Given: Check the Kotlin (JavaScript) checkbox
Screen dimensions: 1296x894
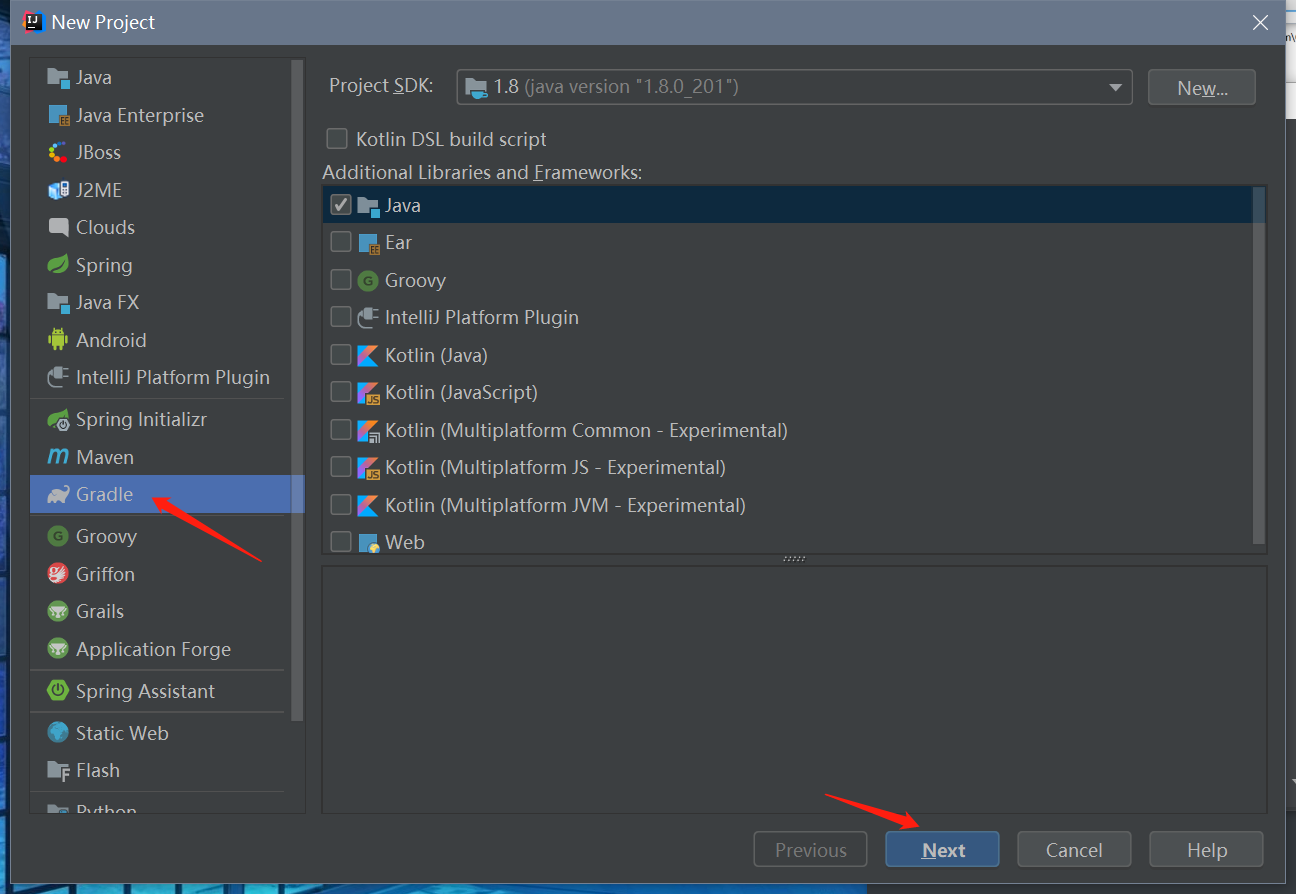Looking at the screenshot, I should pyautogui.click(x=341, y=392).
